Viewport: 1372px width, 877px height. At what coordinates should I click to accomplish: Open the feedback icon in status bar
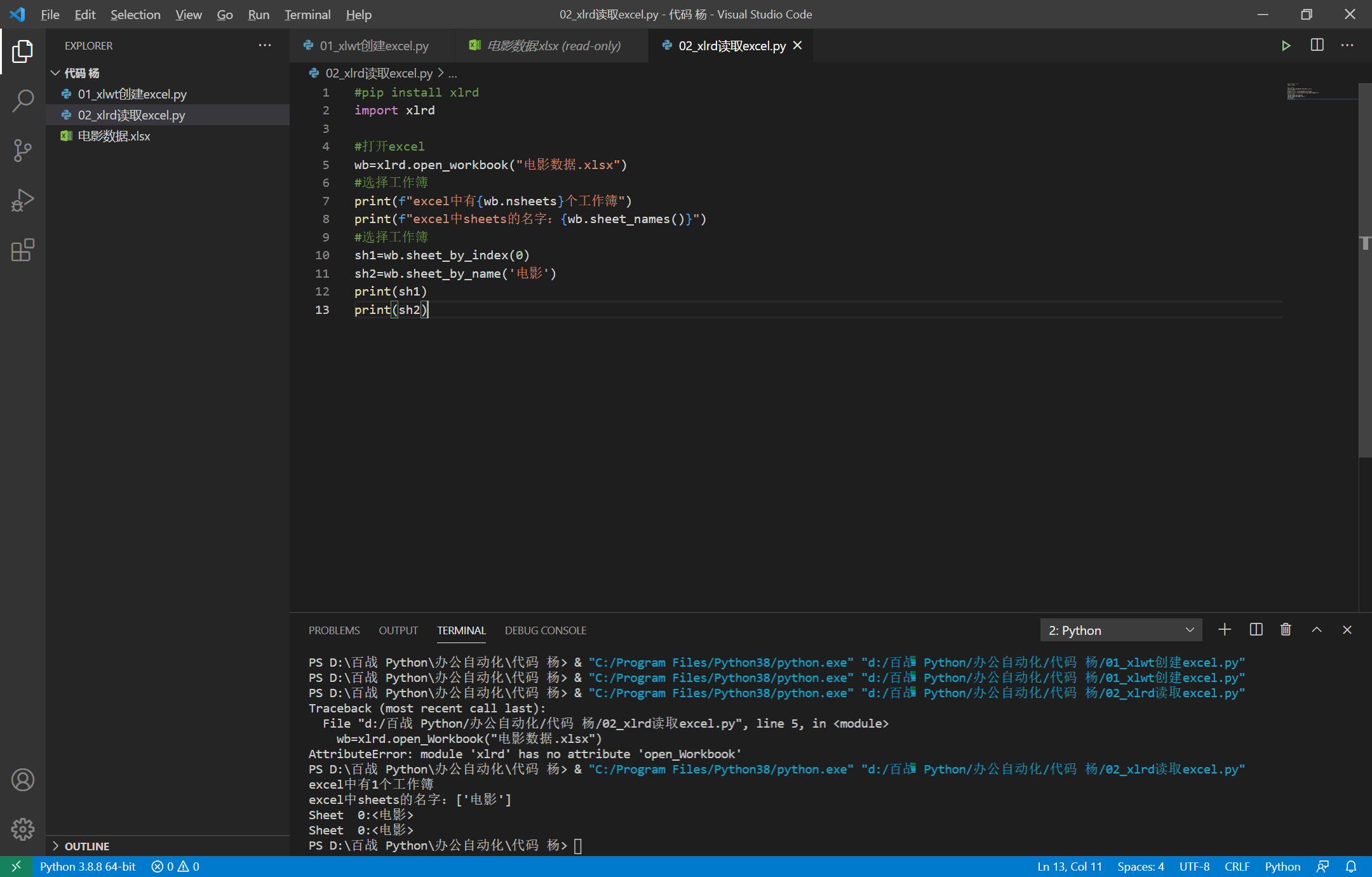pos(1323,866)
